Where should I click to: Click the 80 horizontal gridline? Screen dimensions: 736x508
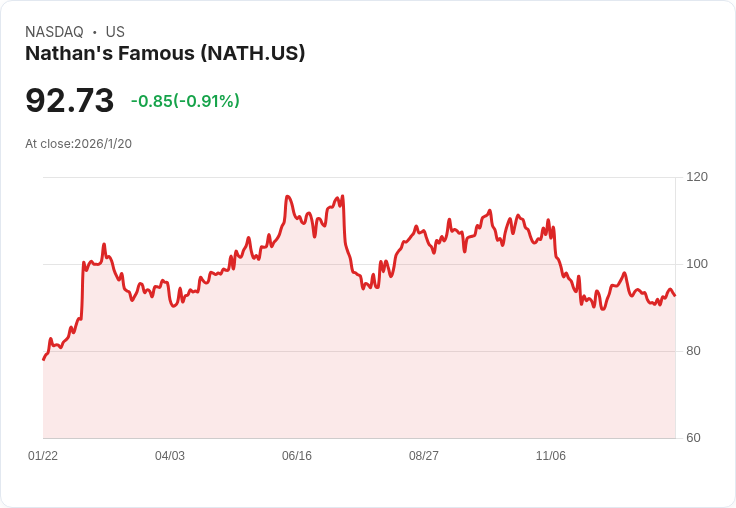(360, 352)
